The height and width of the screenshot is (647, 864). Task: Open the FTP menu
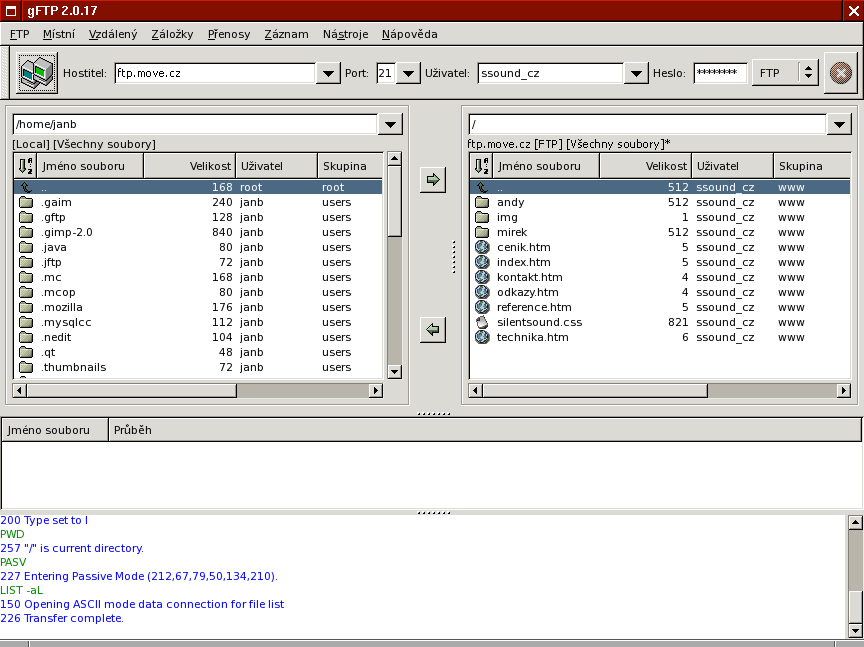19,34
